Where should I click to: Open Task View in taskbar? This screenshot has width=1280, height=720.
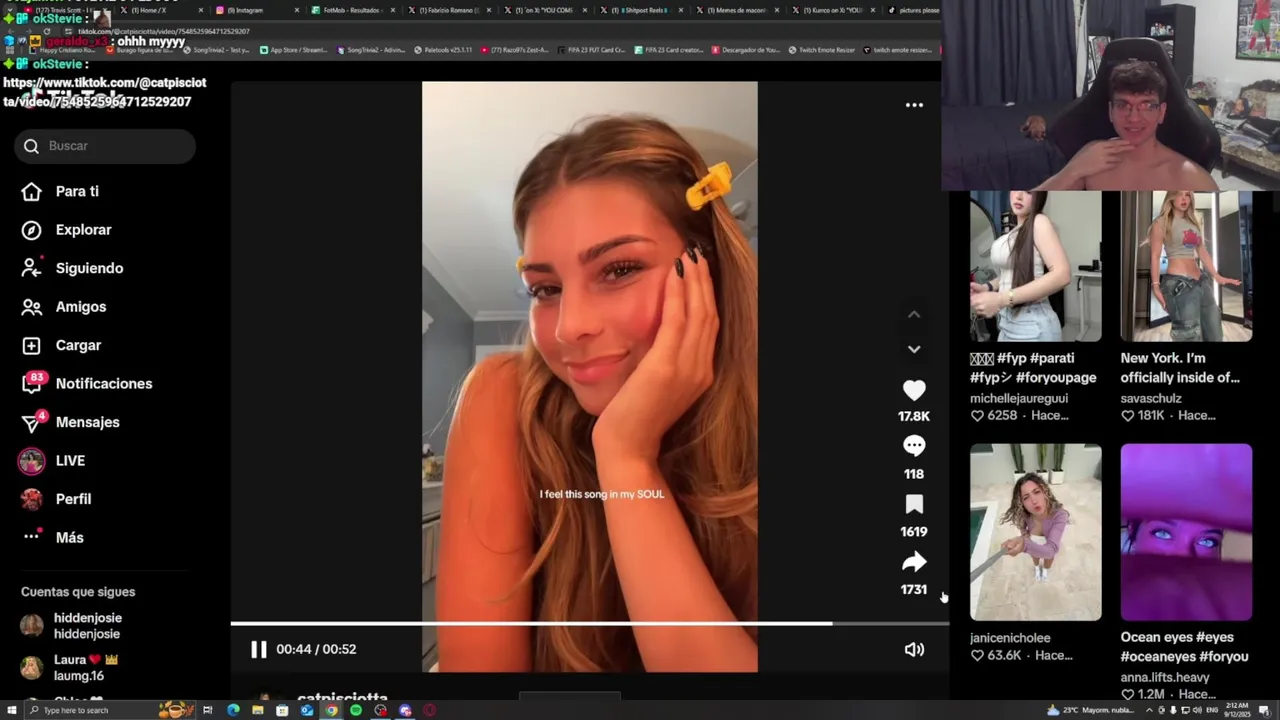[208, 710]
